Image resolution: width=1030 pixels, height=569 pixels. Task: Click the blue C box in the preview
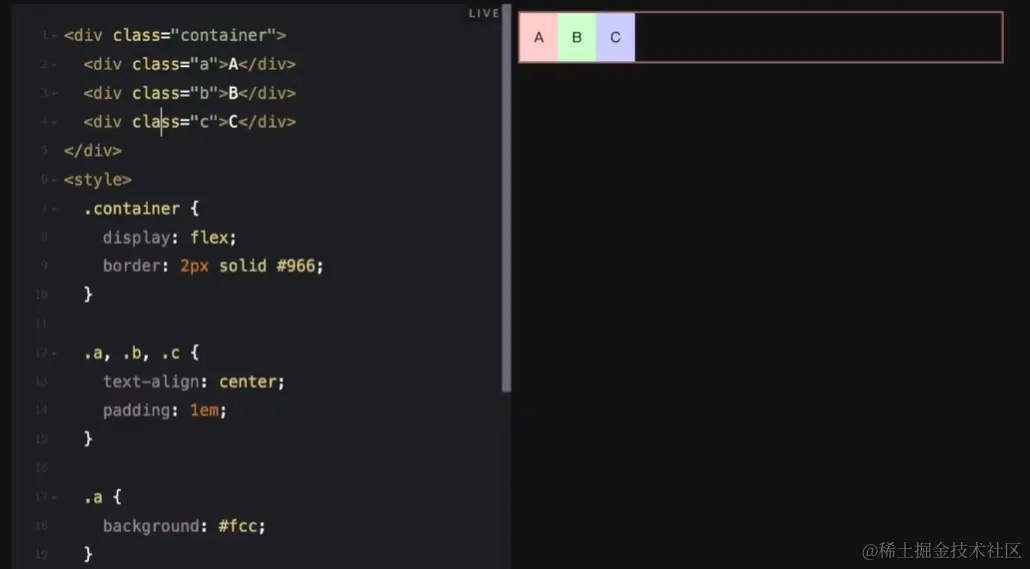616,37
